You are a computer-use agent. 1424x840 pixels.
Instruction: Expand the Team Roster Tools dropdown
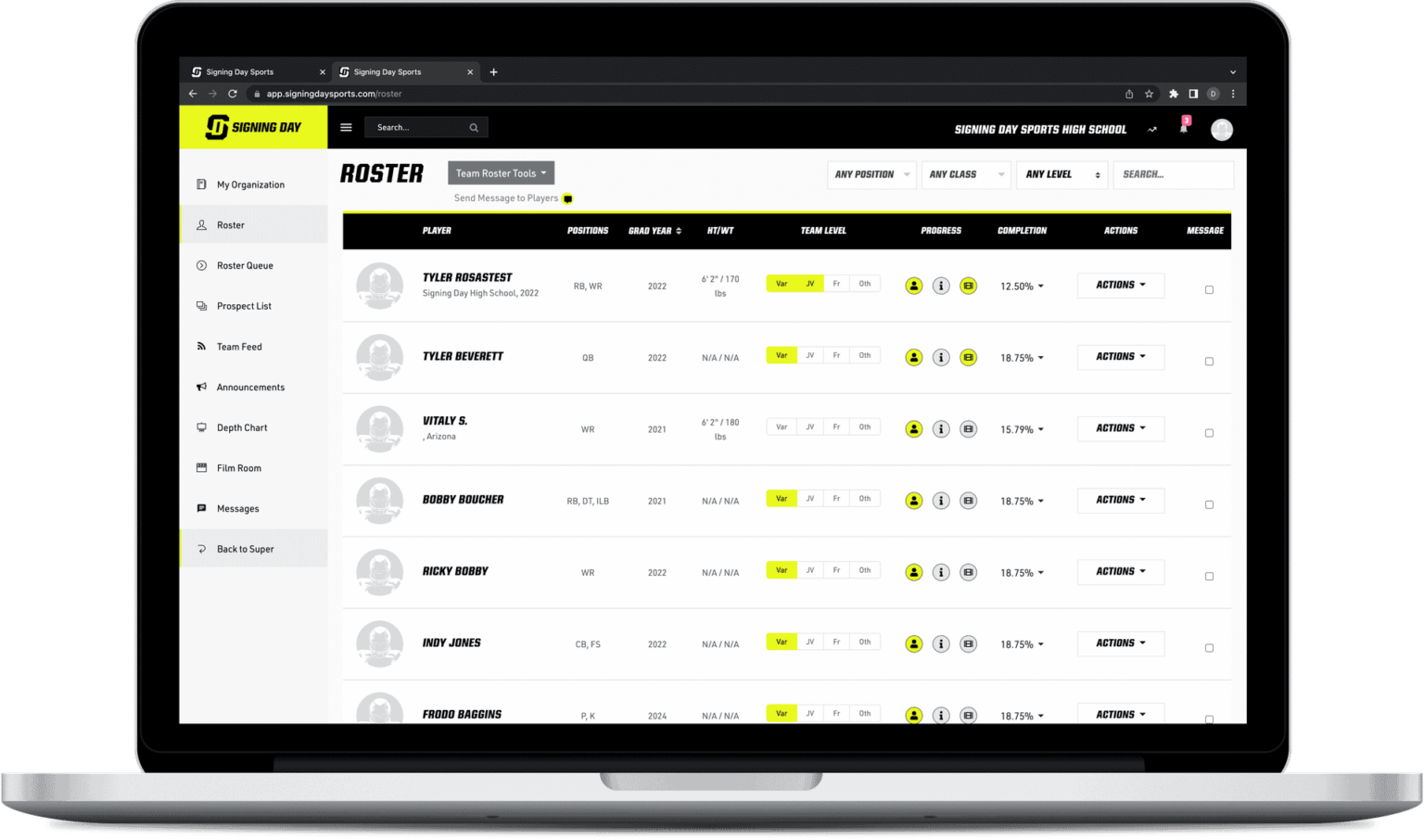click(501, 173)
